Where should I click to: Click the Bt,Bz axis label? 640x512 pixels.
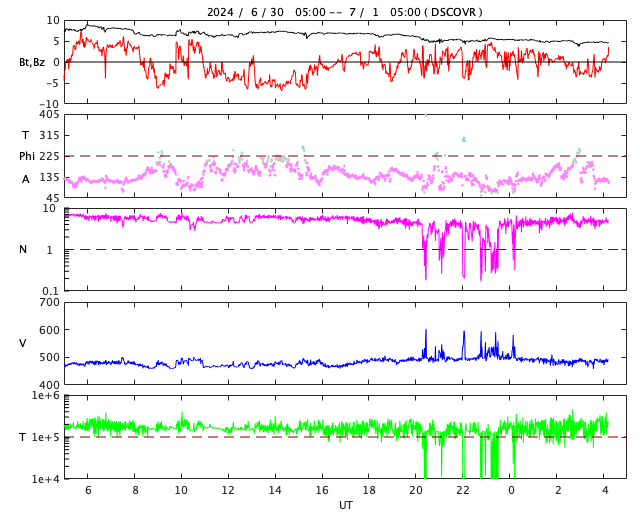(32, 62)
